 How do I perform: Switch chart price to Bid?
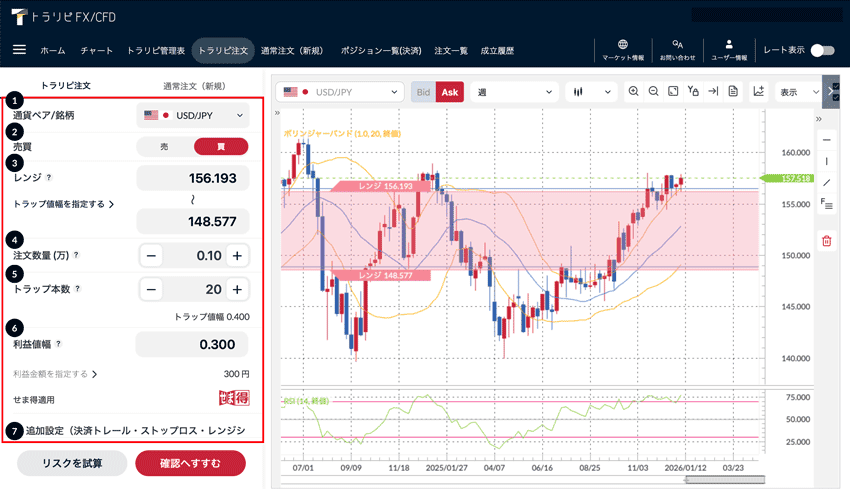coord(423,92)
